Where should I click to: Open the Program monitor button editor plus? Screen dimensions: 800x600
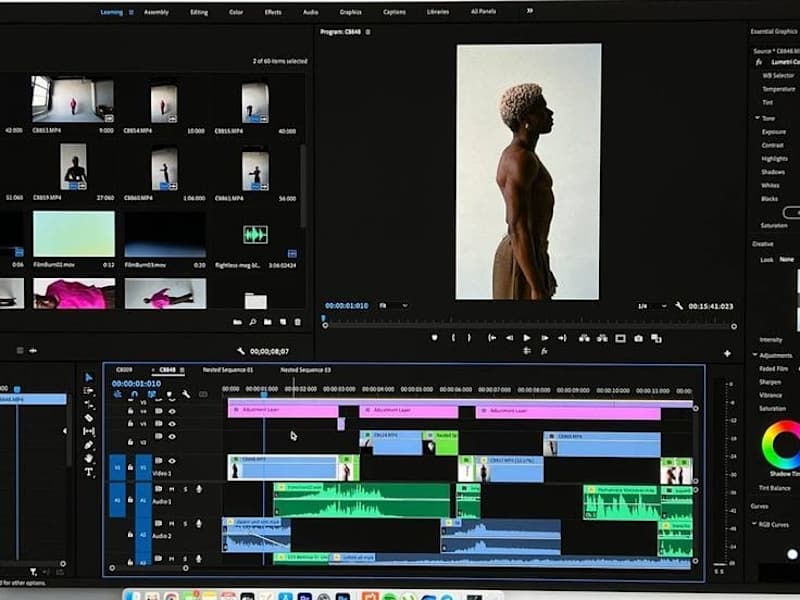click(x=727, y=353)
